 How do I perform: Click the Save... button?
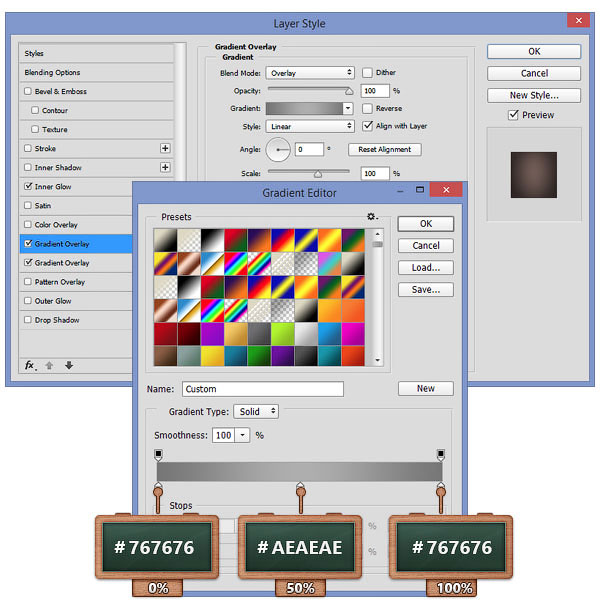[426, 290]
